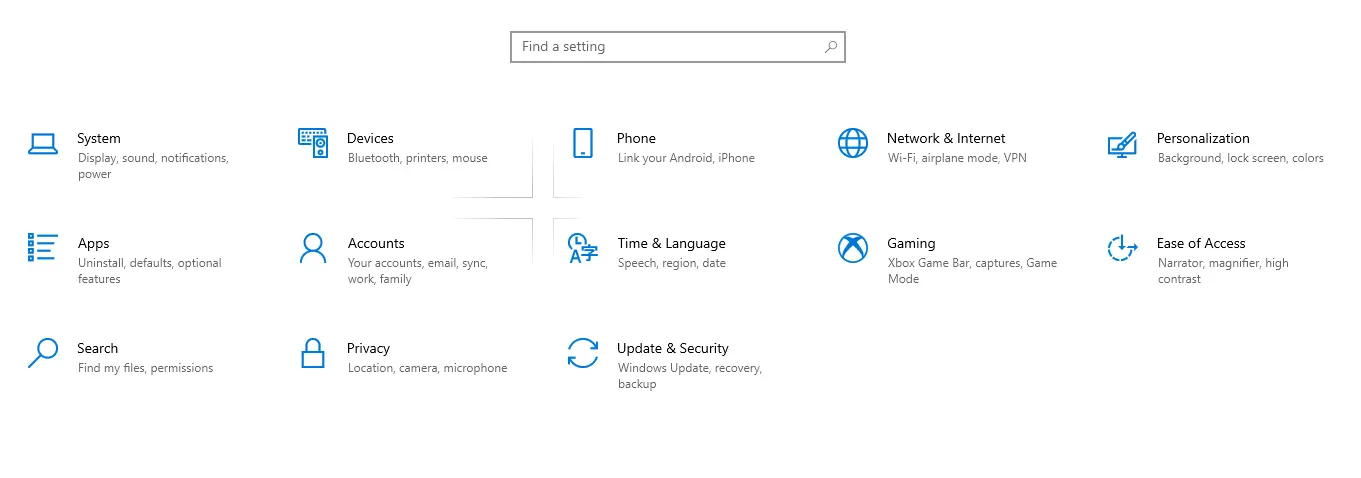Open the Accounts person icon
Image resolution: width=1361 pixels, height=478 pixels.
pyautogui.click(x=313, y=248)
